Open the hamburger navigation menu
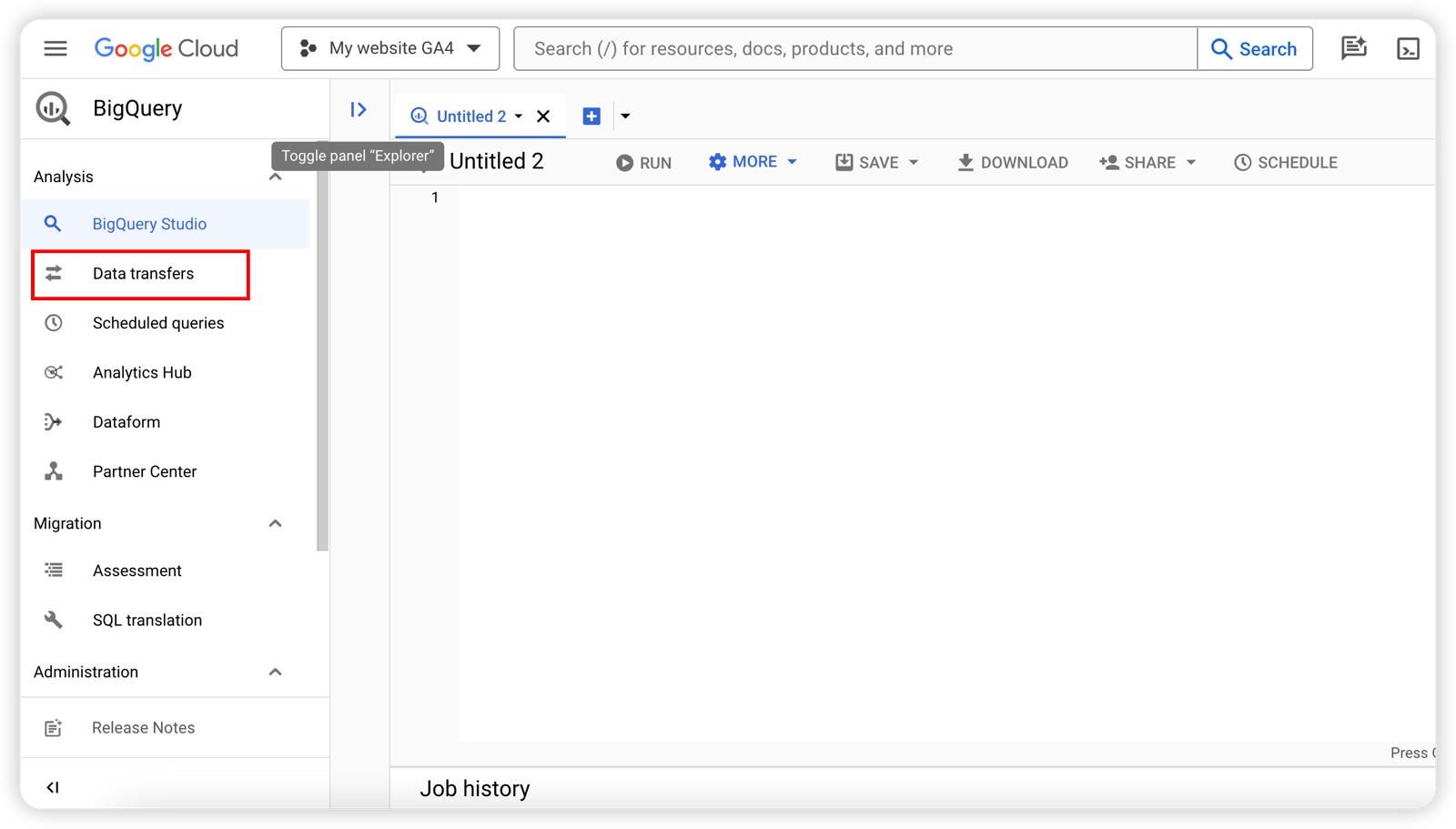The width and height of the screenshot is (1456, 829). [56, 48]
